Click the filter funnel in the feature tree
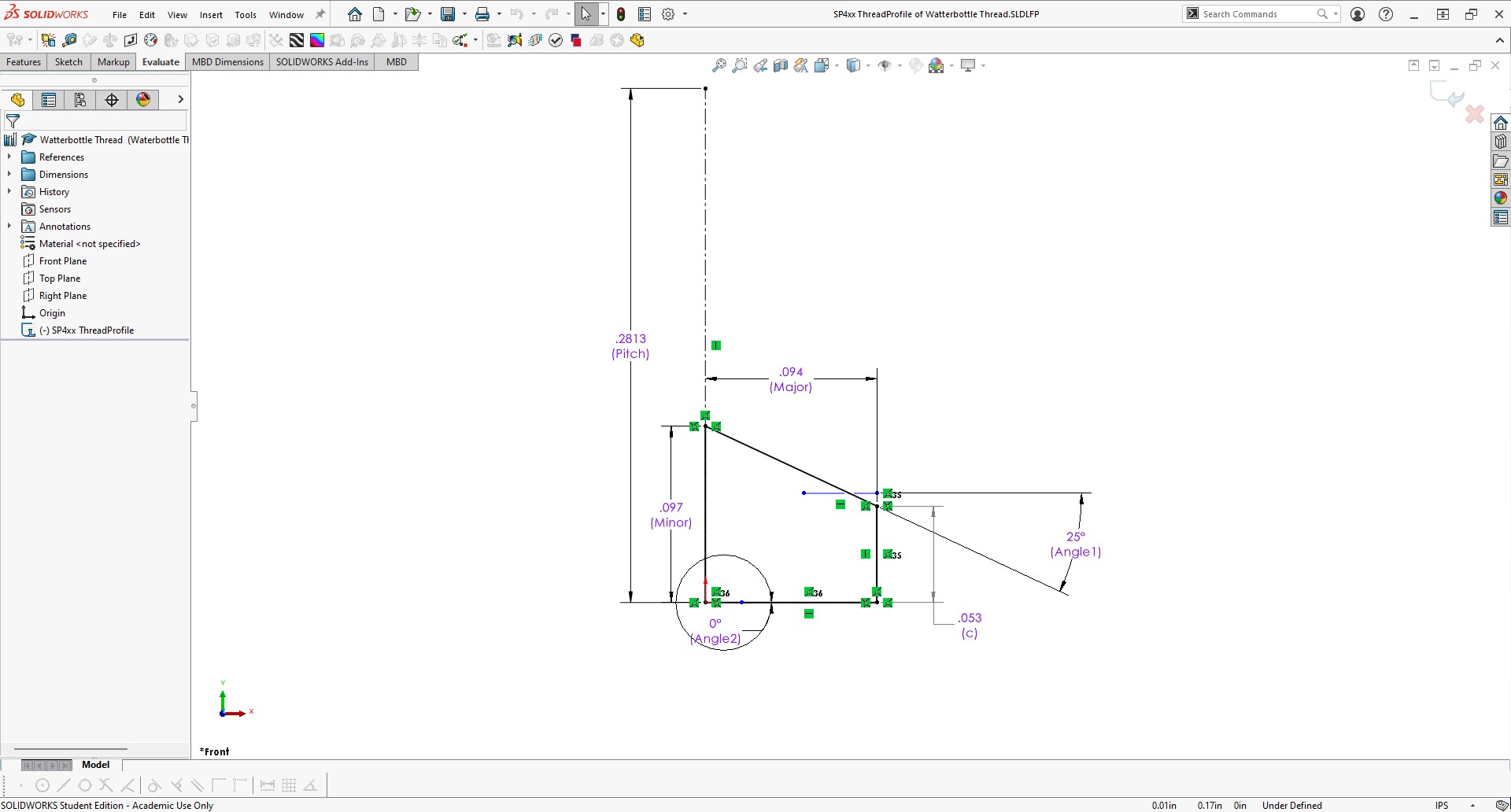This screenshot has width=1511, height=812. click(13, 121)
